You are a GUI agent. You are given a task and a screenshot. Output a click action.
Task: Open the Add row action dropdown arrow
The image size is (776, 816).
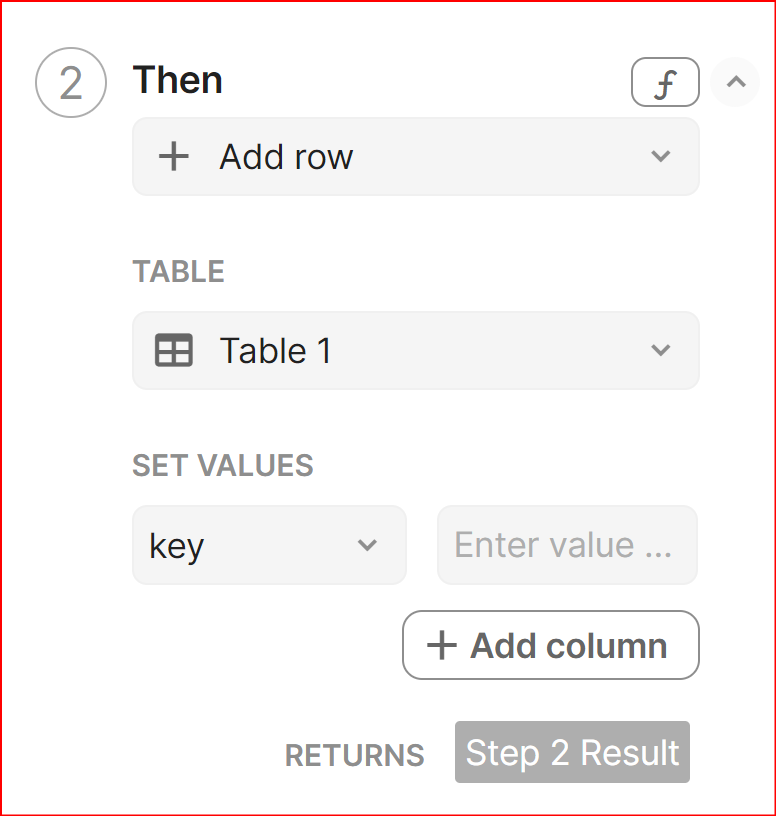(660, 157)
